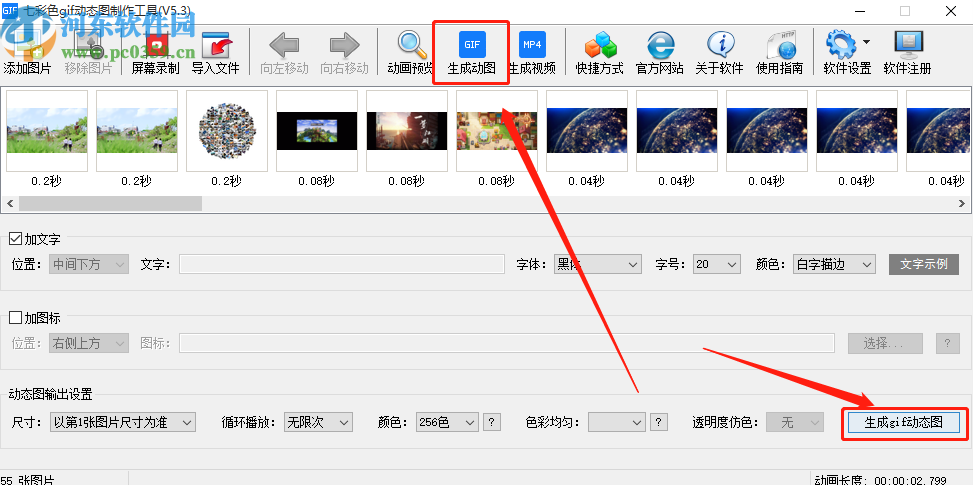The width and height of the screenshot is (973, 485).
Task: Click the 生成视频 MP4 toolbar icon
Action: [532, 45]
